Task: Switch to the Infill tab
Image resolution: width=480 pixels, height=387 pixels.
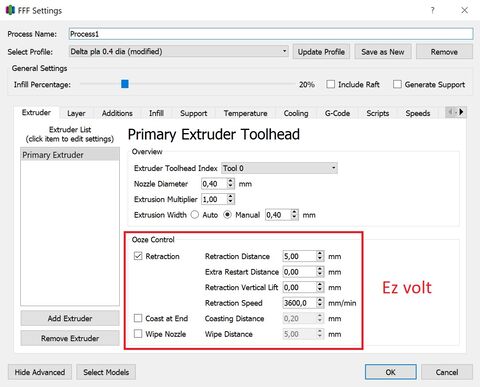Action: [156, 113]
